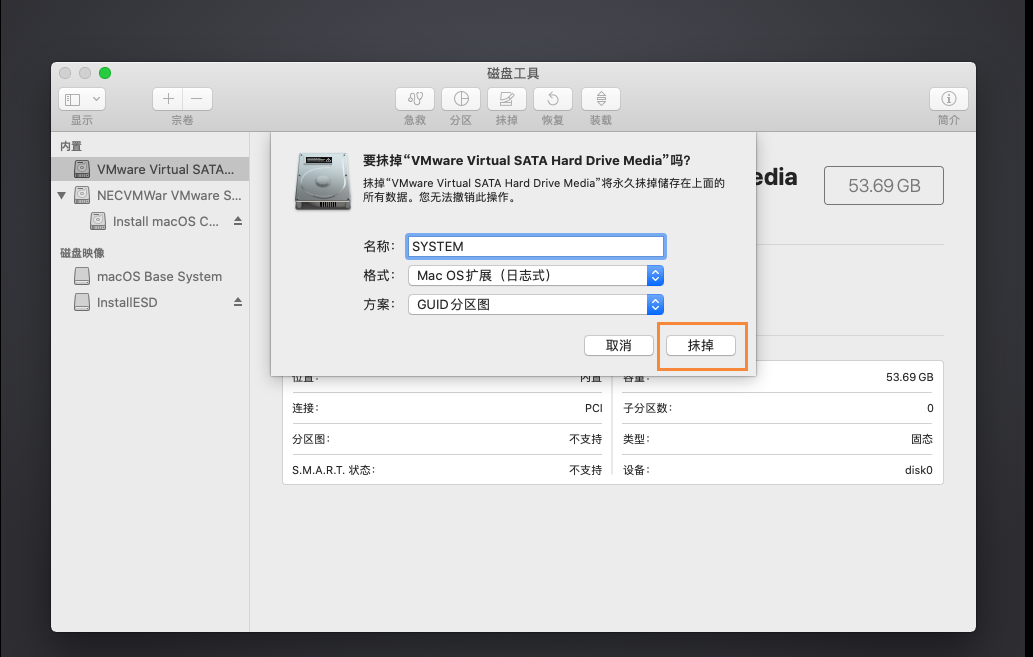Select VMware Virtual SATA disk in sidebar

150,169
